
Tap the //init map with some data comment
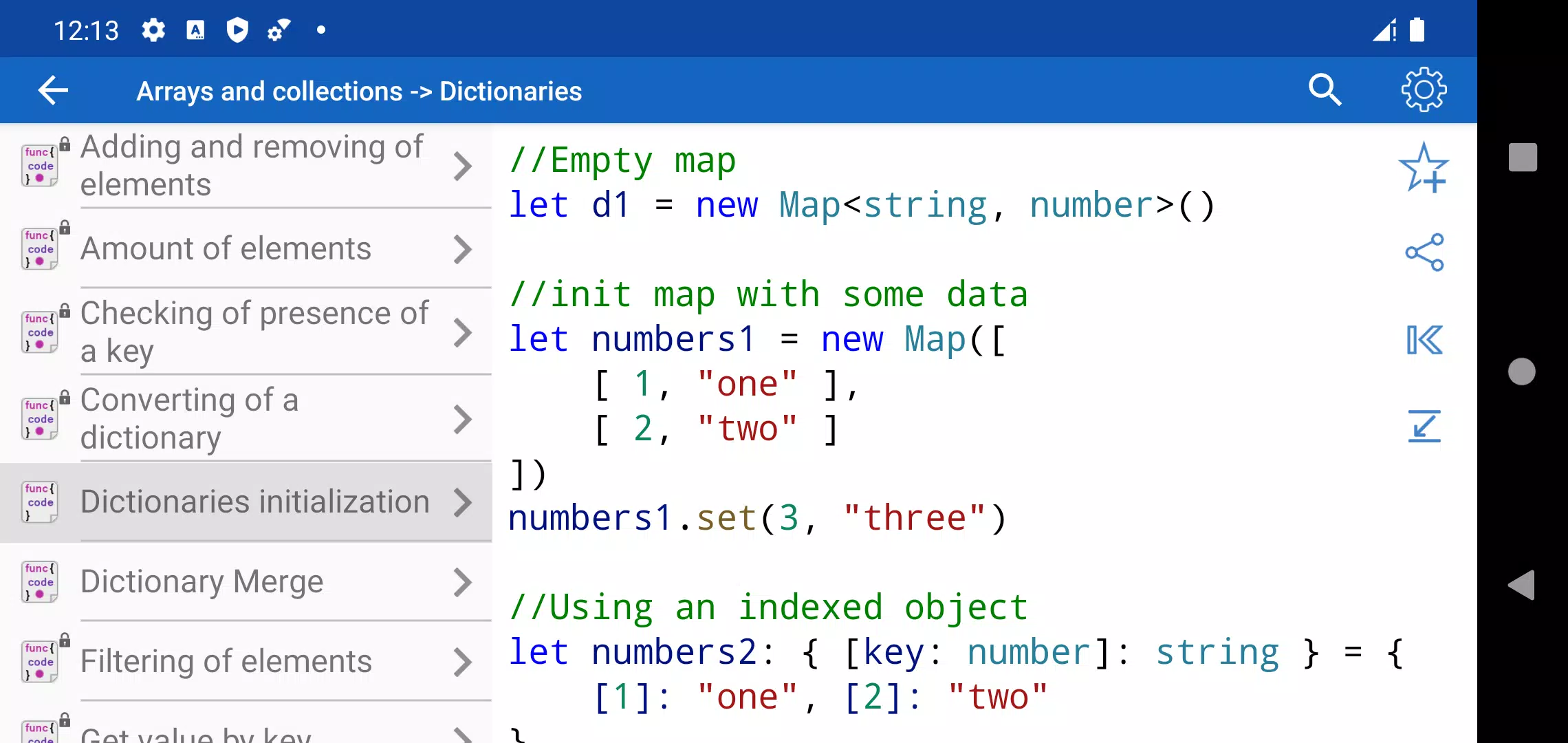coord(768,295)
